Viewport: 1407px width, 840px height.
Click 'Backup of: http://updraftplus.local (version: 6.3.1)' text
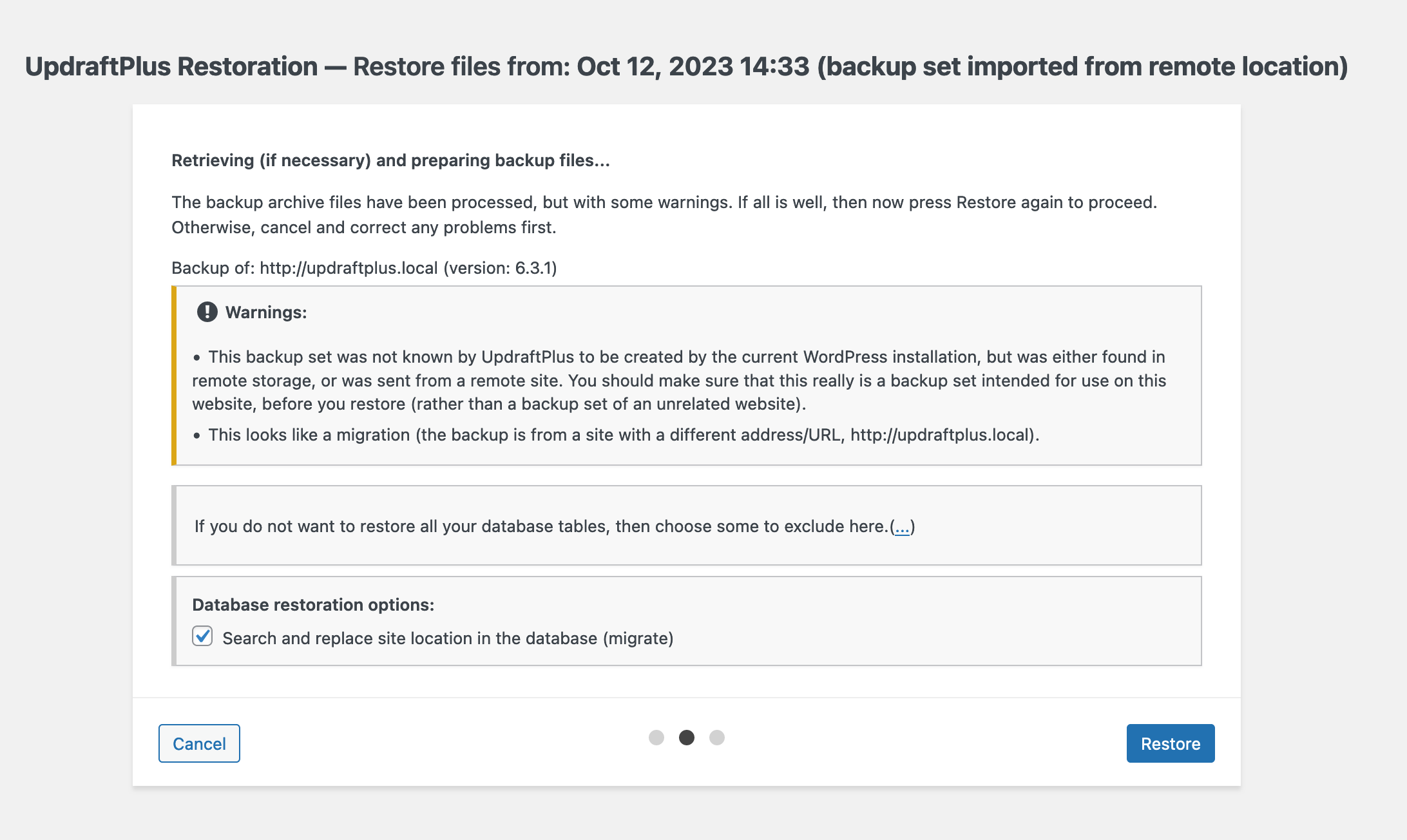[x=364, y=268]
